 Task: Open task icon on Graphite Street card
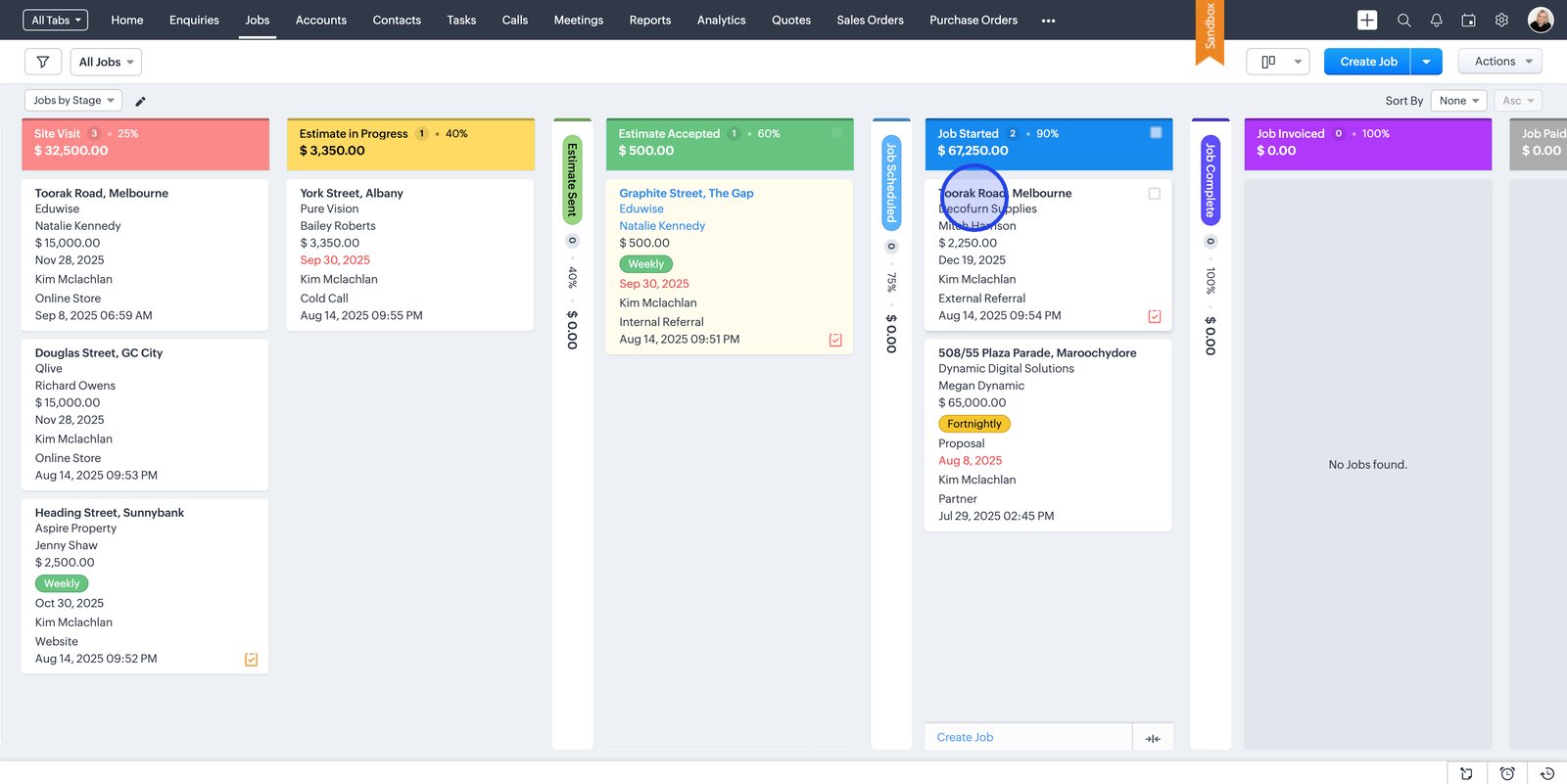pos(835,340)
